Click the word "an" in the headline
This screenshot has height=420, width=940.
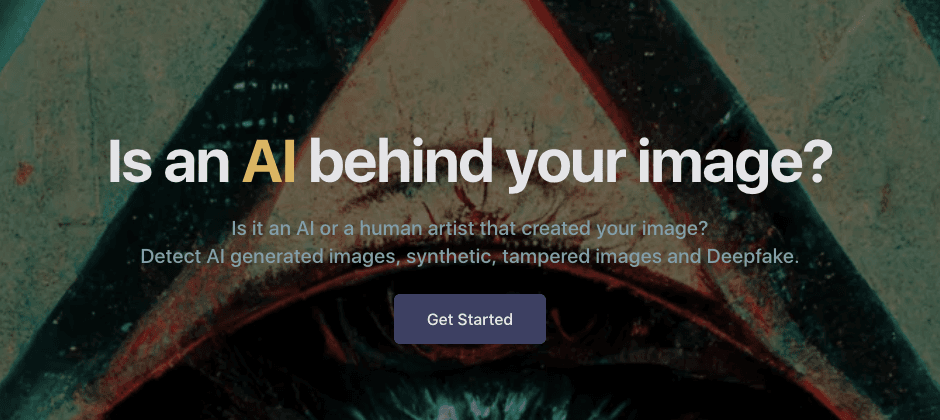click(x=197, y=167)
